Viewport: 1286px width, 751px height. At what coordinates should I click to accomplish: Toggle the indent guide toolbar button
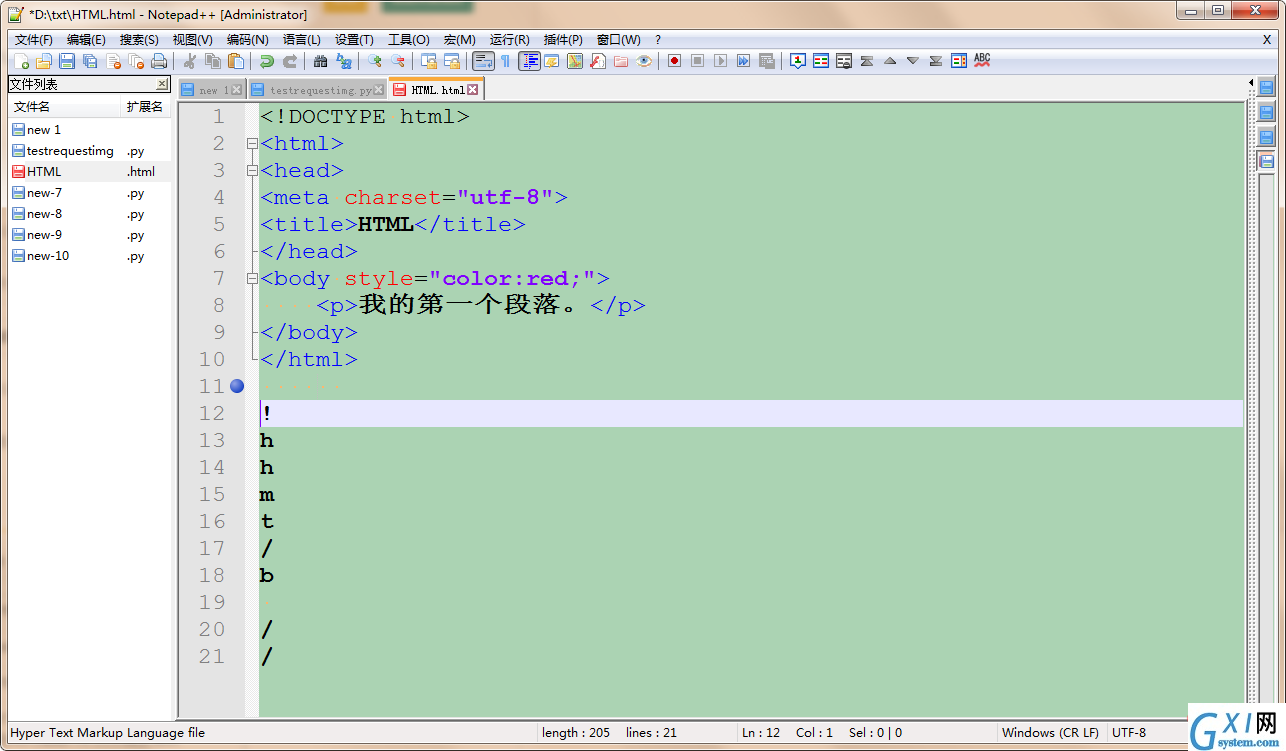[x=529, y=61]
